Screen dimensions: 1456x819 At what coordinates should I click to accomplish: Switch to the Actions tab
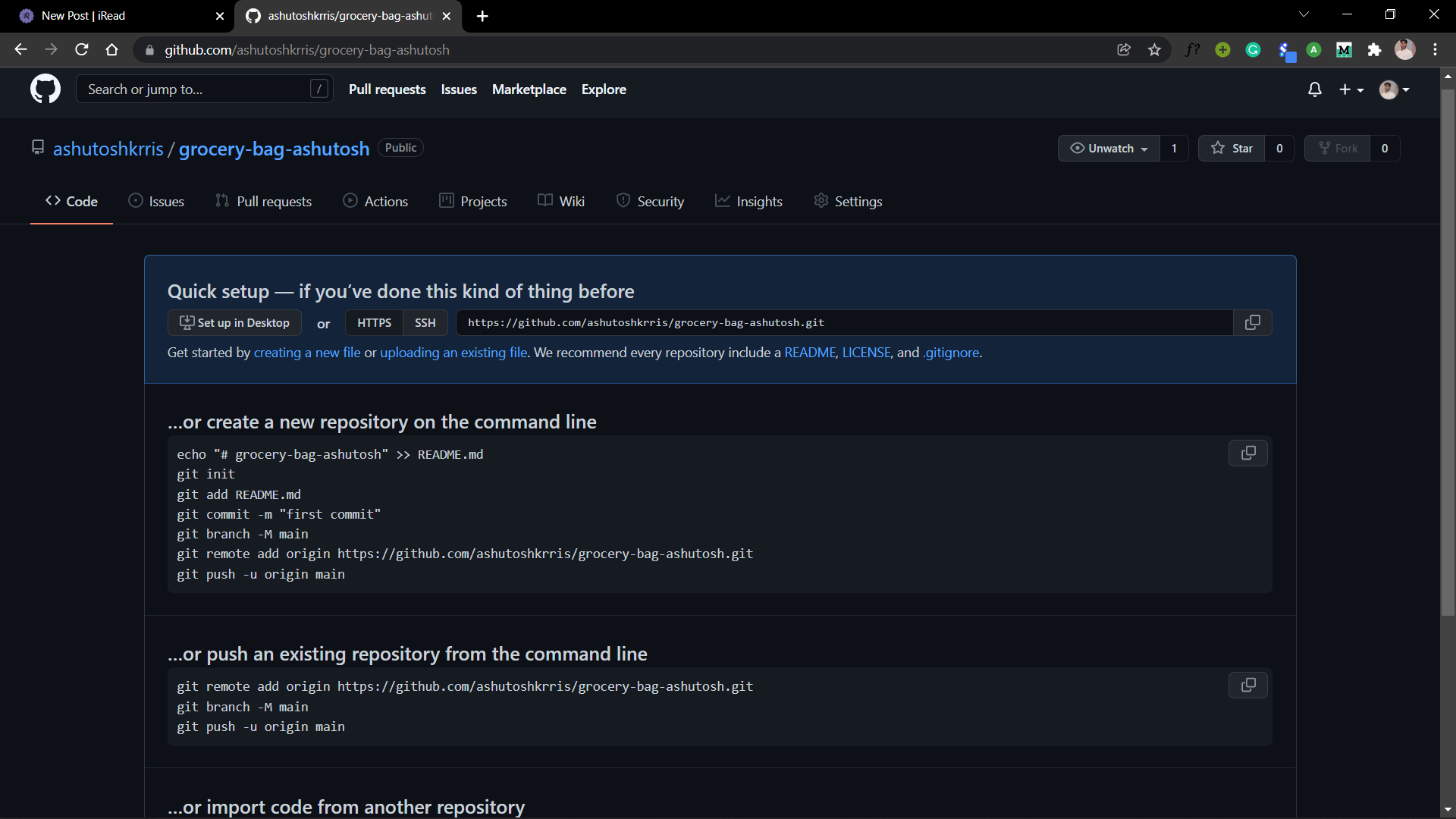[x=375, y=202]
